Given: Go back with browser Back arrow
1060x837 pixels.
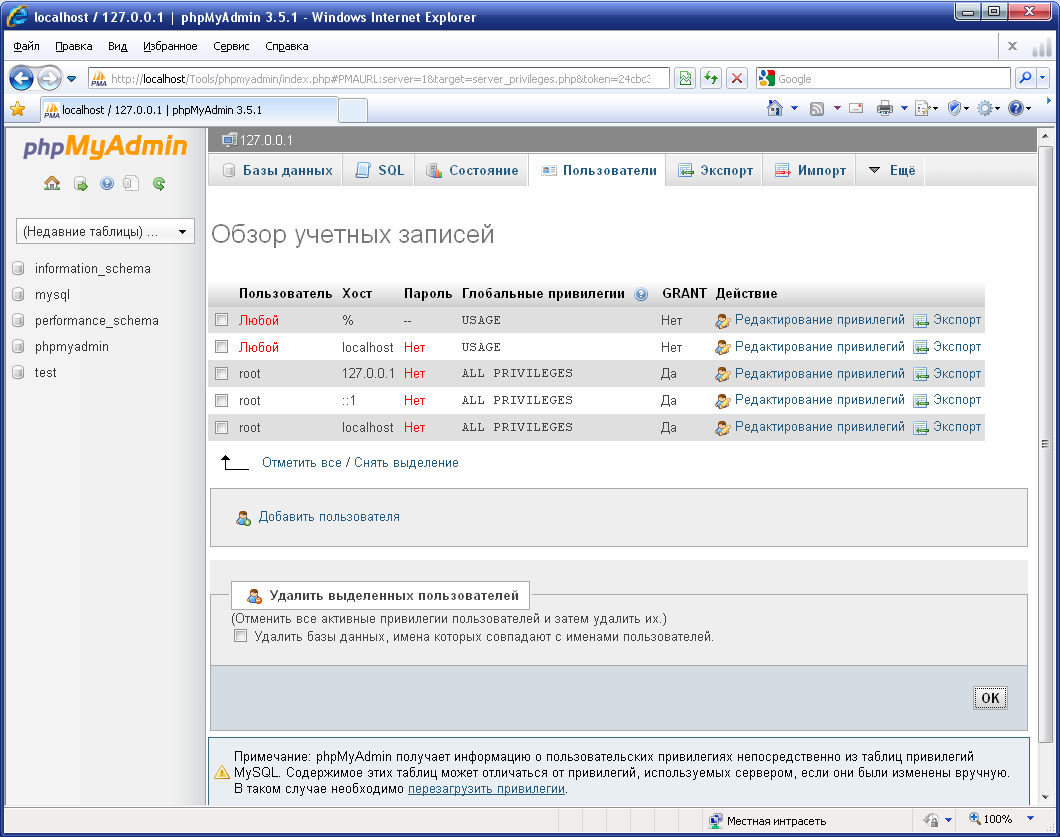Looking at the screenshot, I should pos(21,78).
